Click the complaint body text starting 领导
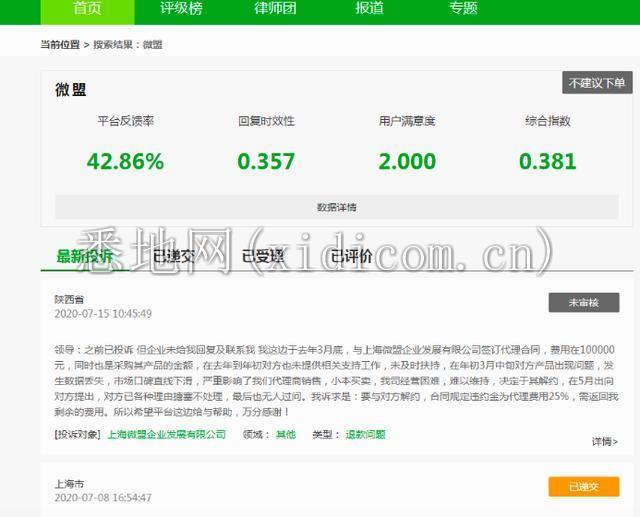Viewport: 640px width, 517px height. 336,381
